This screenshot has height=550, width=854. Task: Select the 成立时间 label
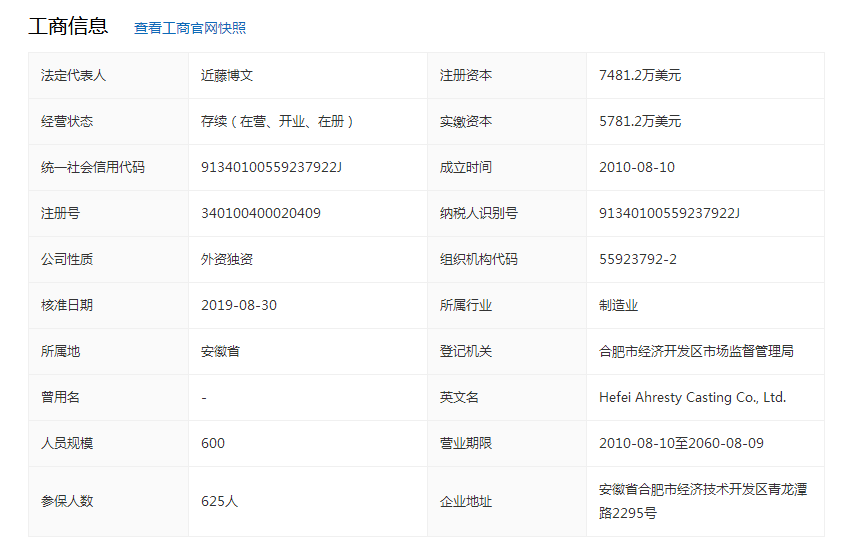click(x=466, y=167)
